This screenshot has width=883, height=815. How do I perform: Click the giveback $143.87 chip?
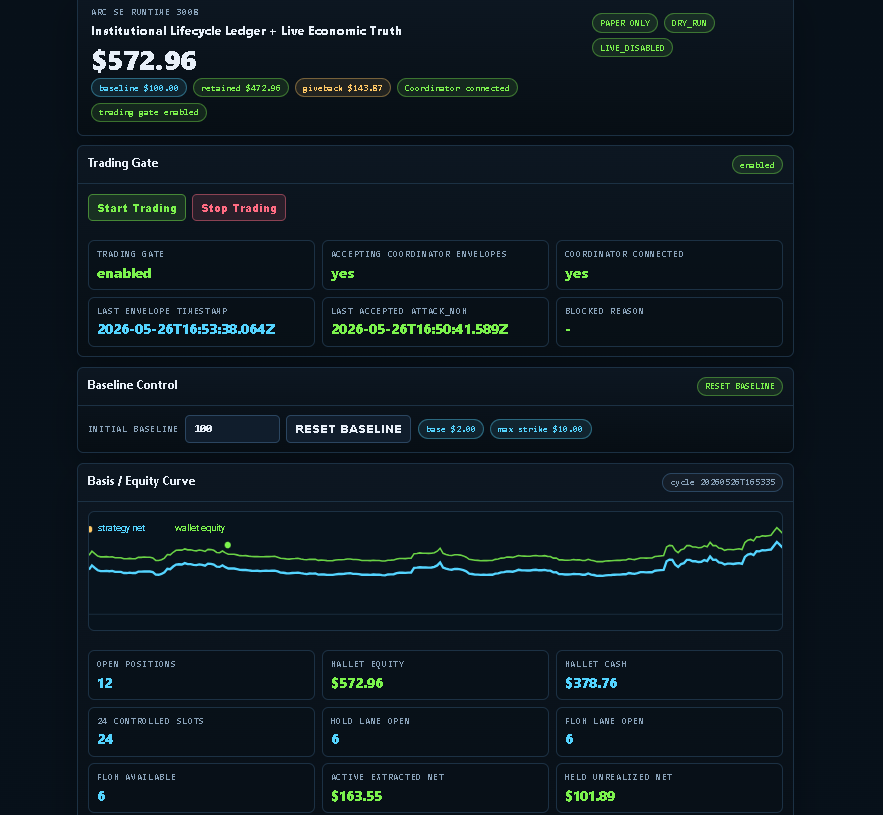click(342, 88)
